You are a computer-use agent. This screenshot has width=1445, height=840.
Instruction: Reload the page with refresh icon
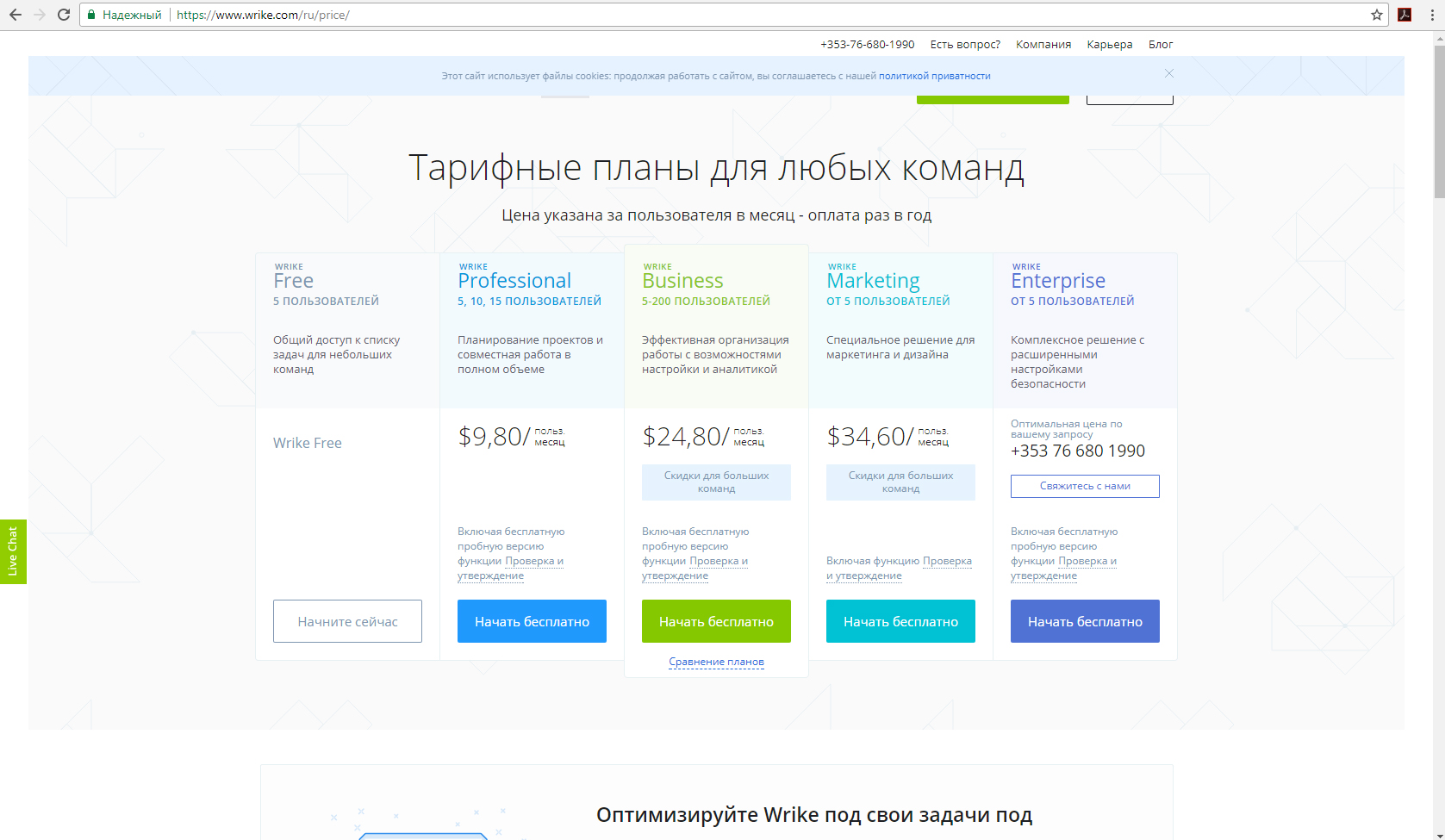click(x=64, y=15)
